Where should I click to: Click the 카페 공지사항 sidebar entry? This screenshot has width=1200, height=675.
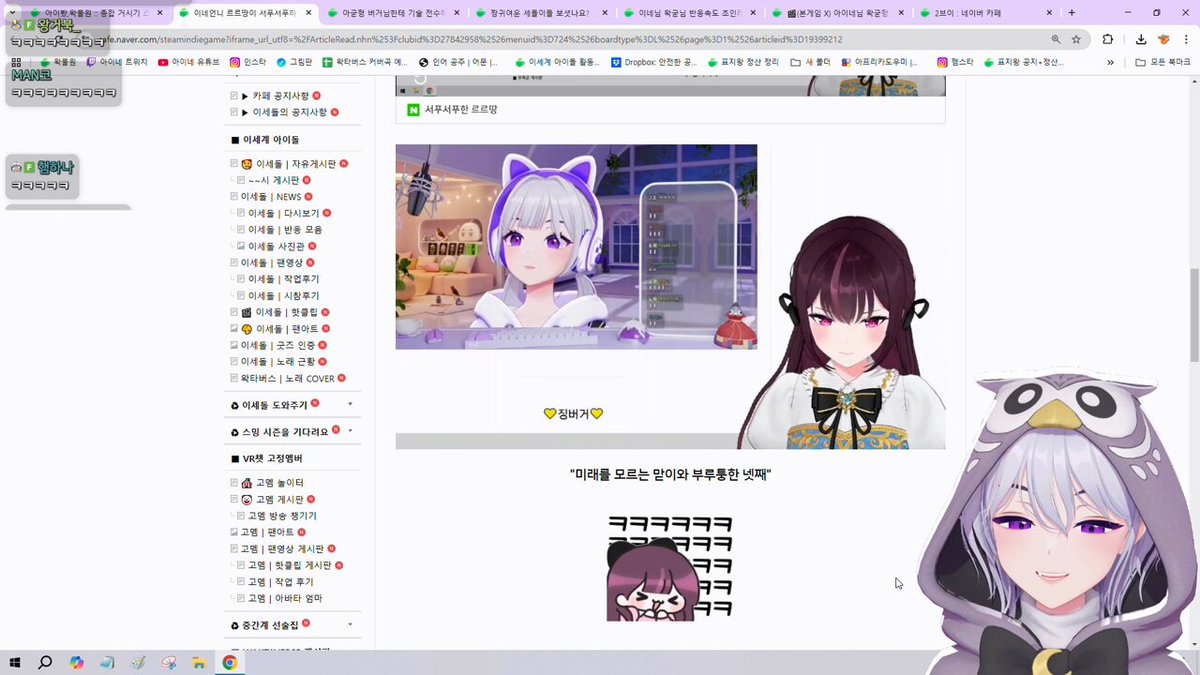pyautogui.click(x=280, y=96)
